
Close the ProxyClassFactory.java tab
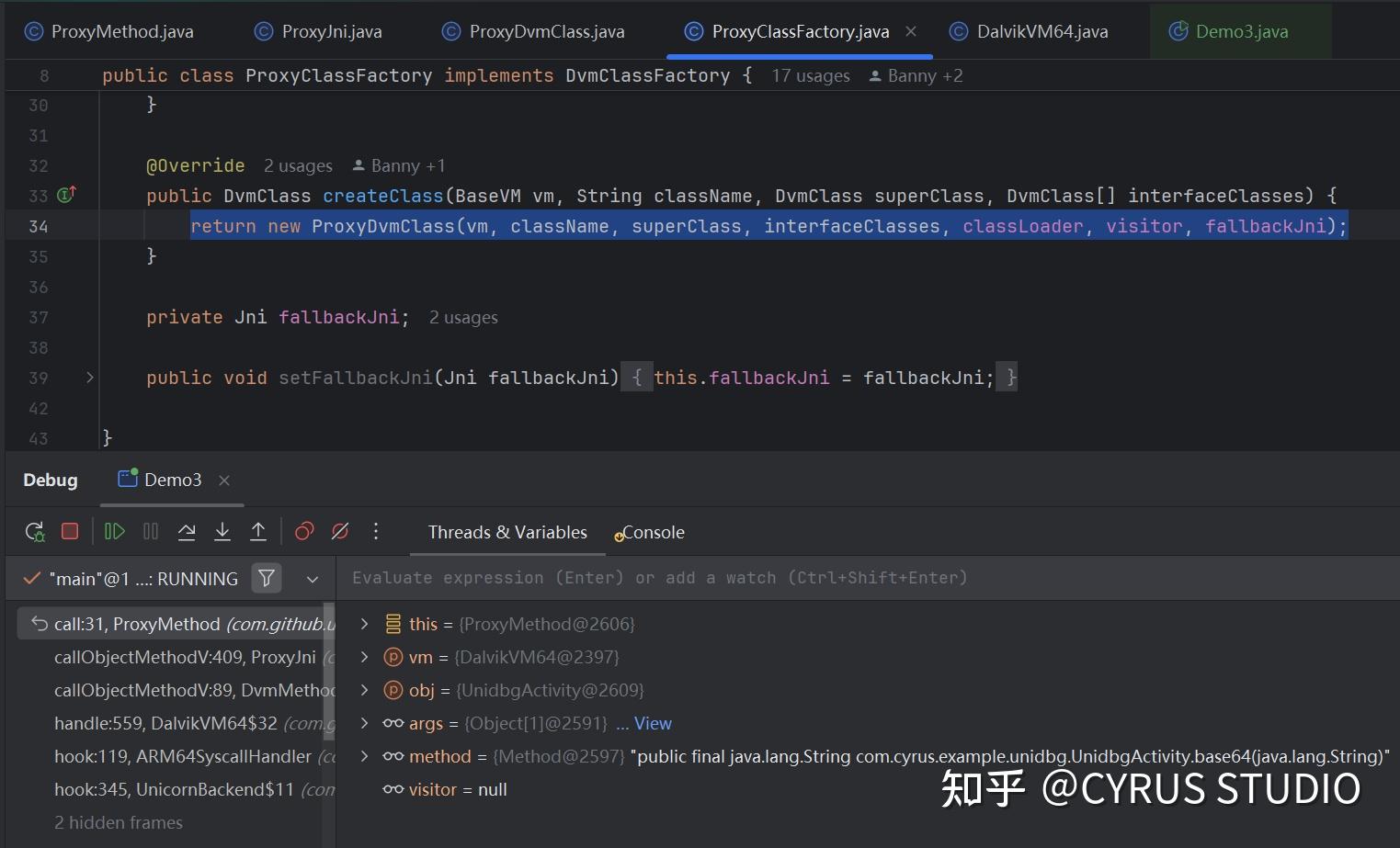click(911, 31)
